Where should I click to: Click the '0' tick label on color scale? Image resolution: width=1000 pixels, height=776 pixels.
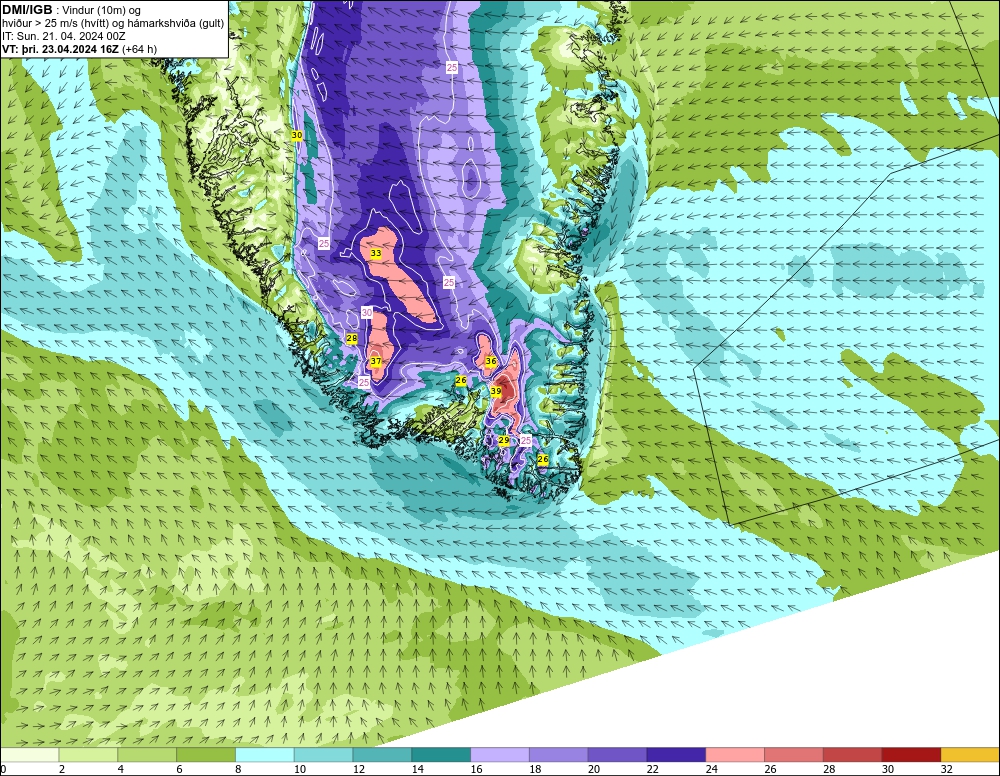tap(3, 770)
